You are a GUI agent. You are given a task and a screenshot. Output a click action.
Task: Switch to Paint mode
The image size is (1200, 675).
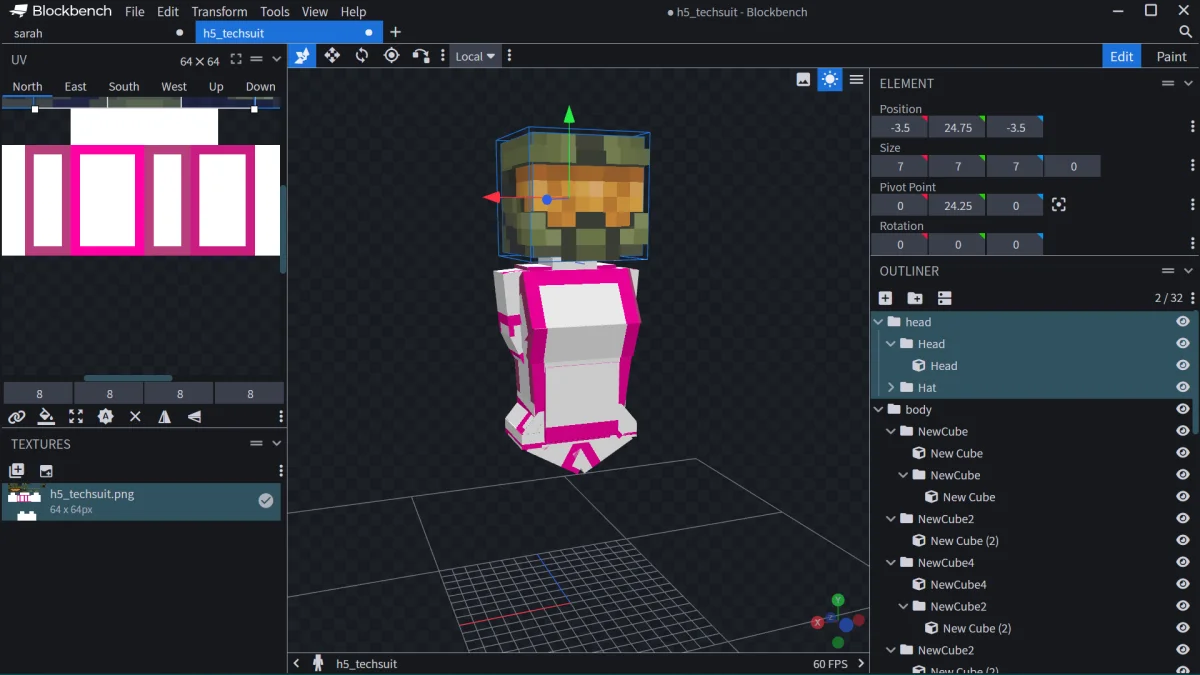[x=1171, y=56]
